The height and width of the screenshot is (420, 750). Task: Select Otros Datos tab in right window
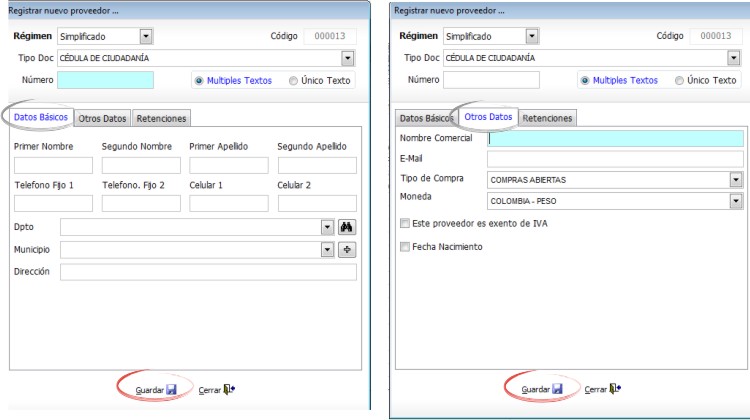point(488,117)
